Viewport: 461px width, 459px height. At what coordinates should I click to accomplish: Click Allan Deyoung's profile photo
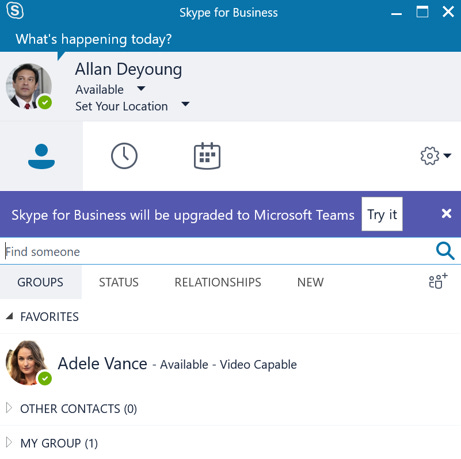click(x=29, y=86)
